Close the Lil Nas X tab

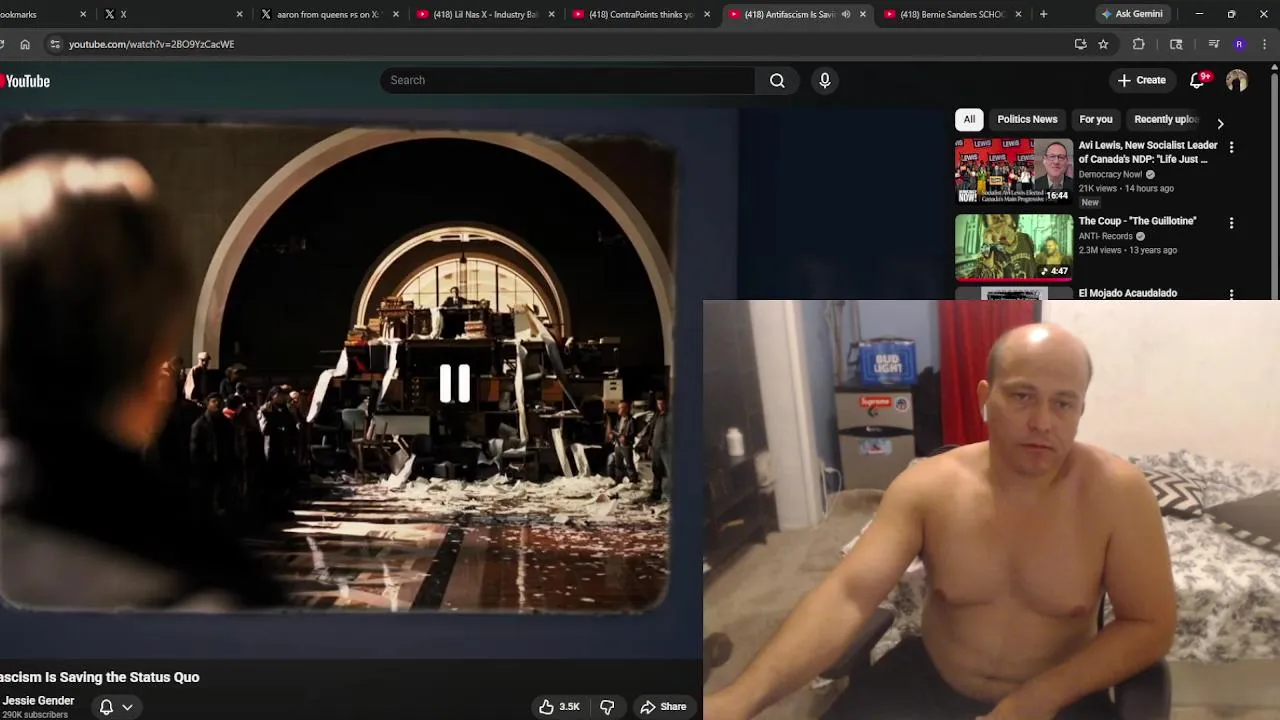[x=552, y=14]
